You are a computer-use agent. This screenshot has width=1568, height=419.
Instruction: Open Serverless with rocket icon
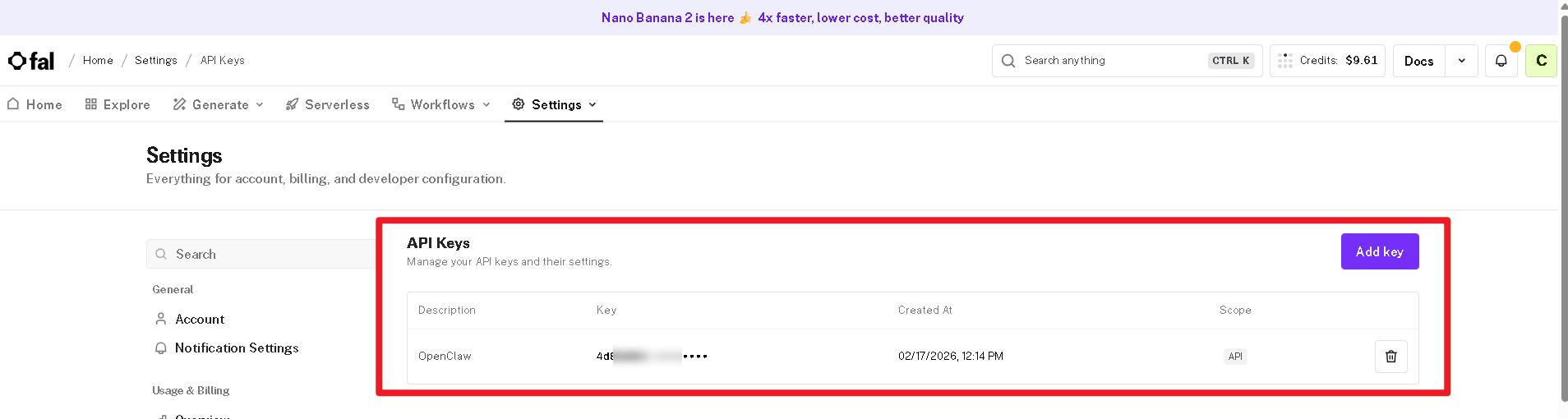coord(327,104)
